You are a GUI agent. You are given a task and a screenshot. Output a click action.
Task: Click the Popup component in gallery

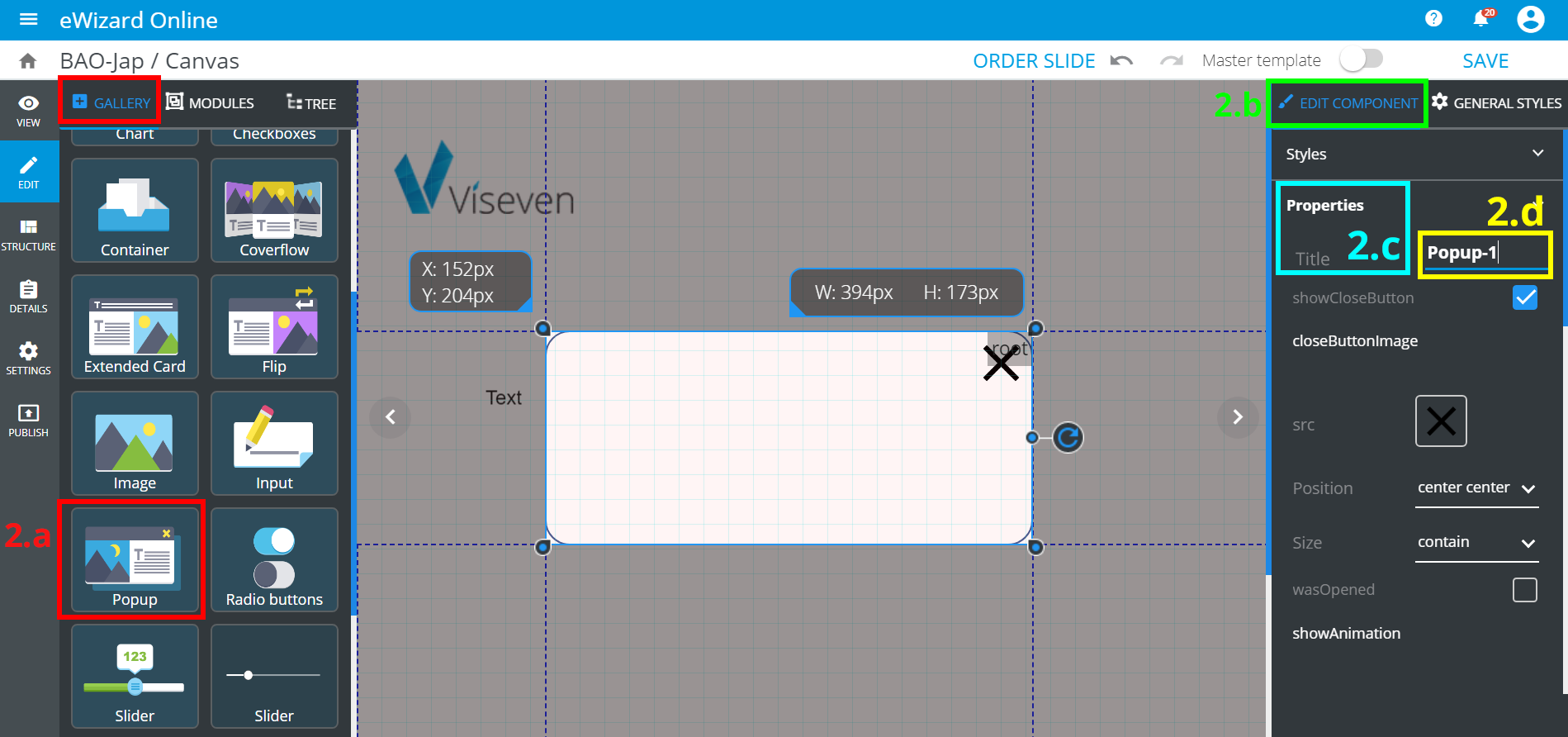134,560
